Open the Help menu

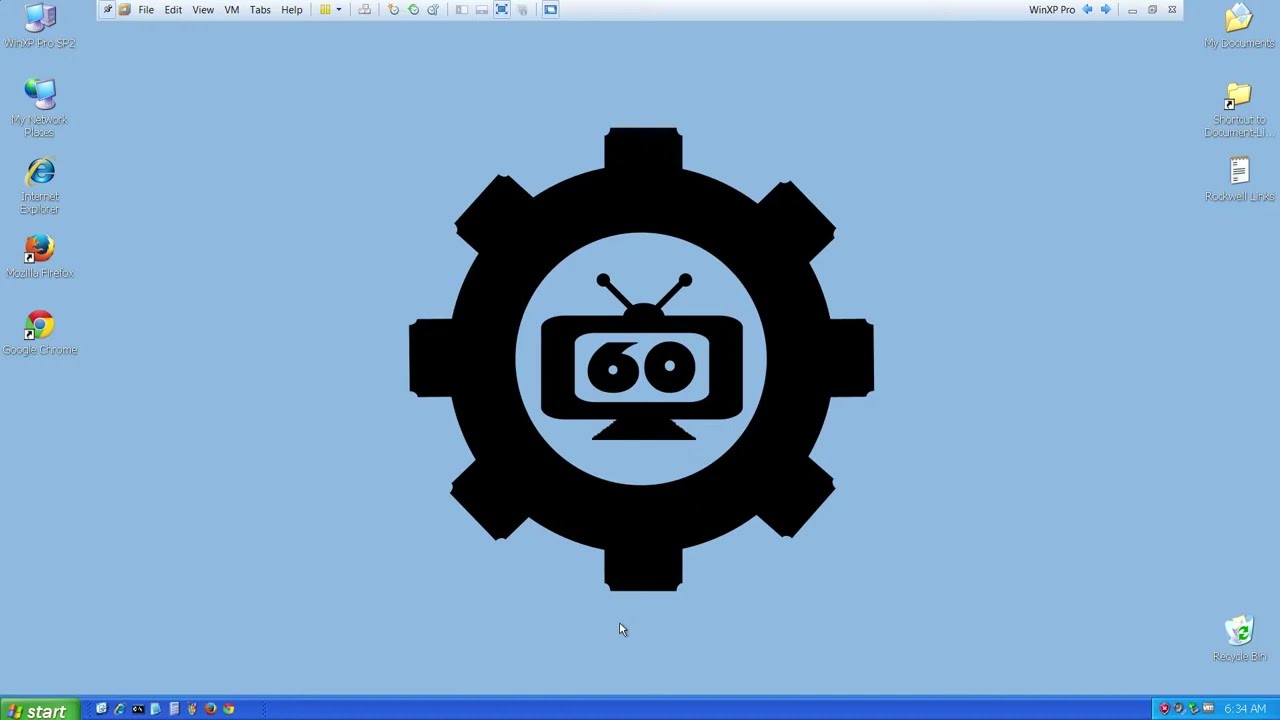click(x=292, y=10)
